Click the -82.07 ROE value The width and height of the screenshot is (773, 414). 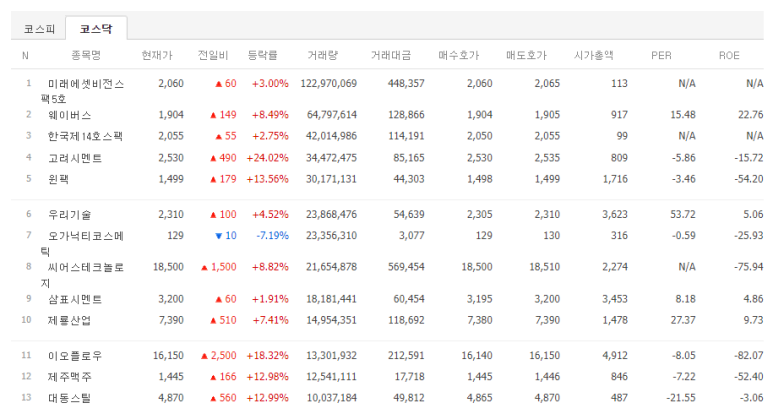tap(749, 356)
